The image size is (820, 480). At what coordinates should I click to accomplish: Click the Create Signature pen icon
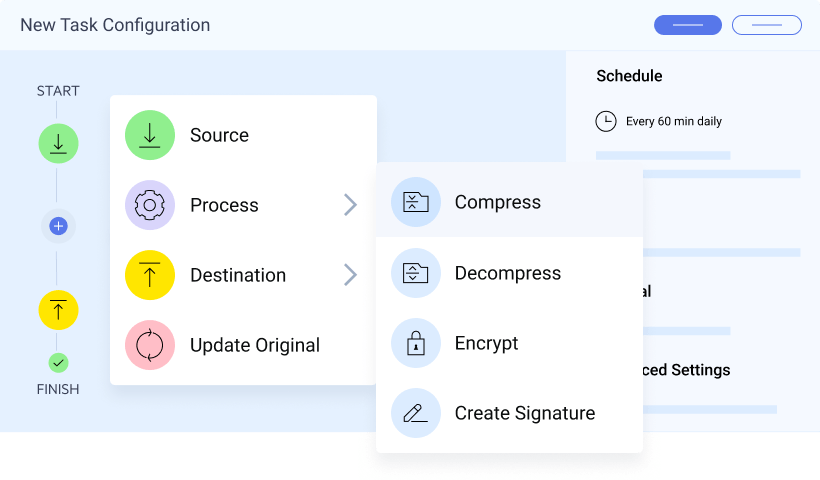tap(415, 413)
